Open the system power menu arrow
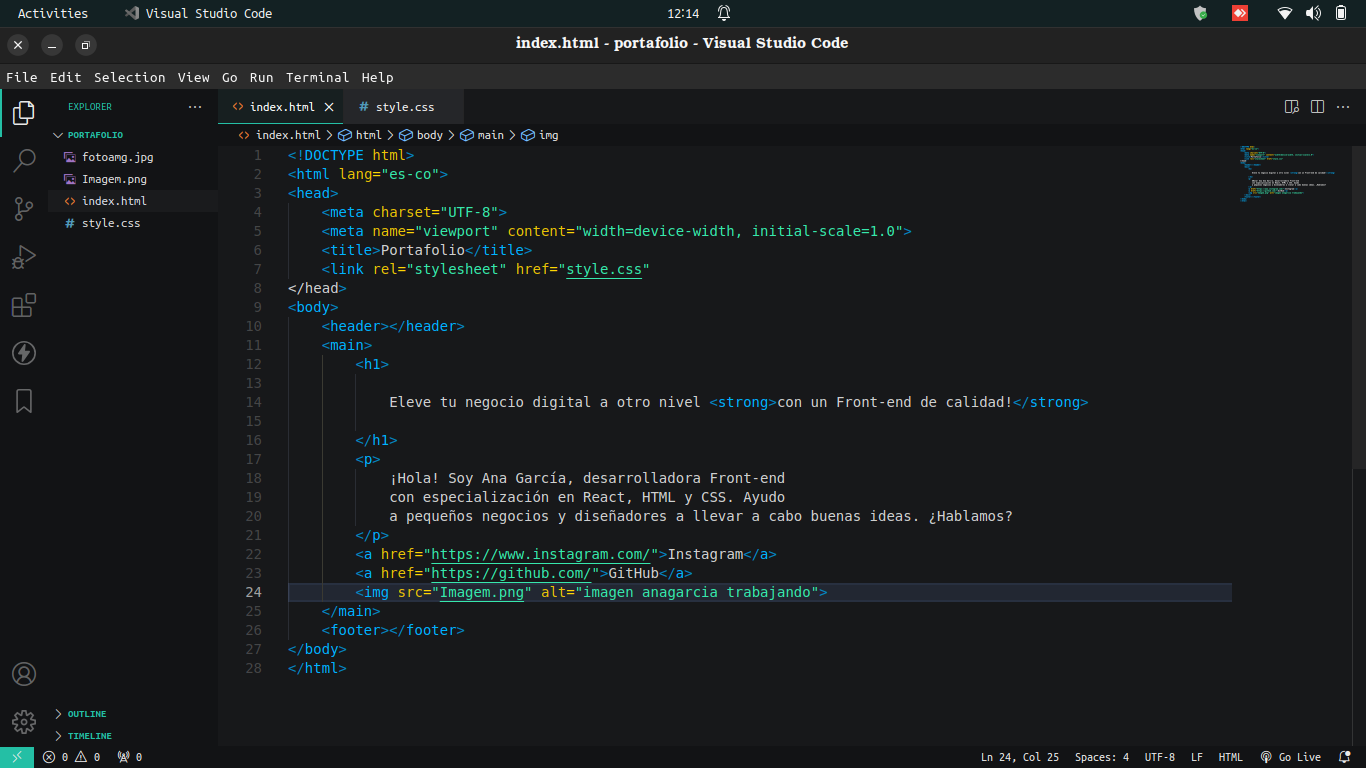 [1342, 13]
